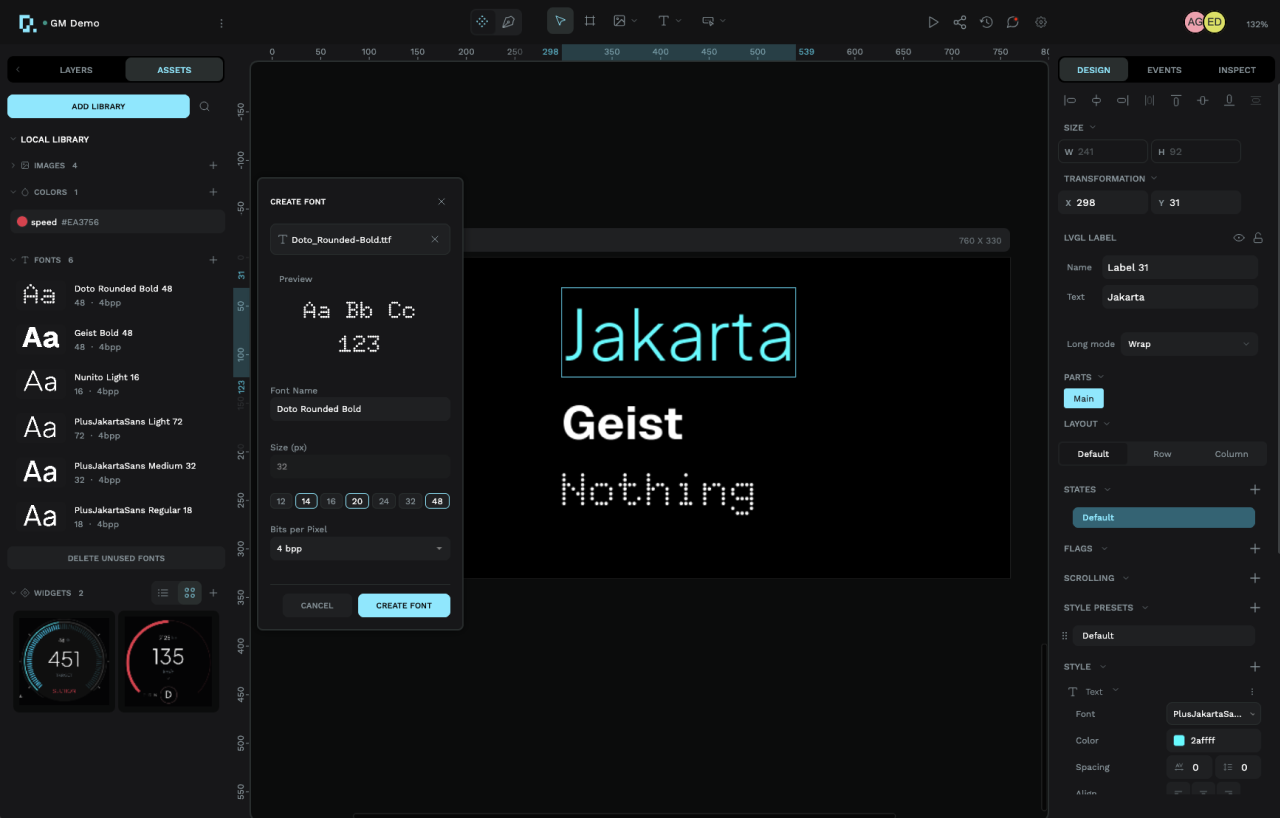Select the Pen tool in the toolbar

(x=509, y=20)
